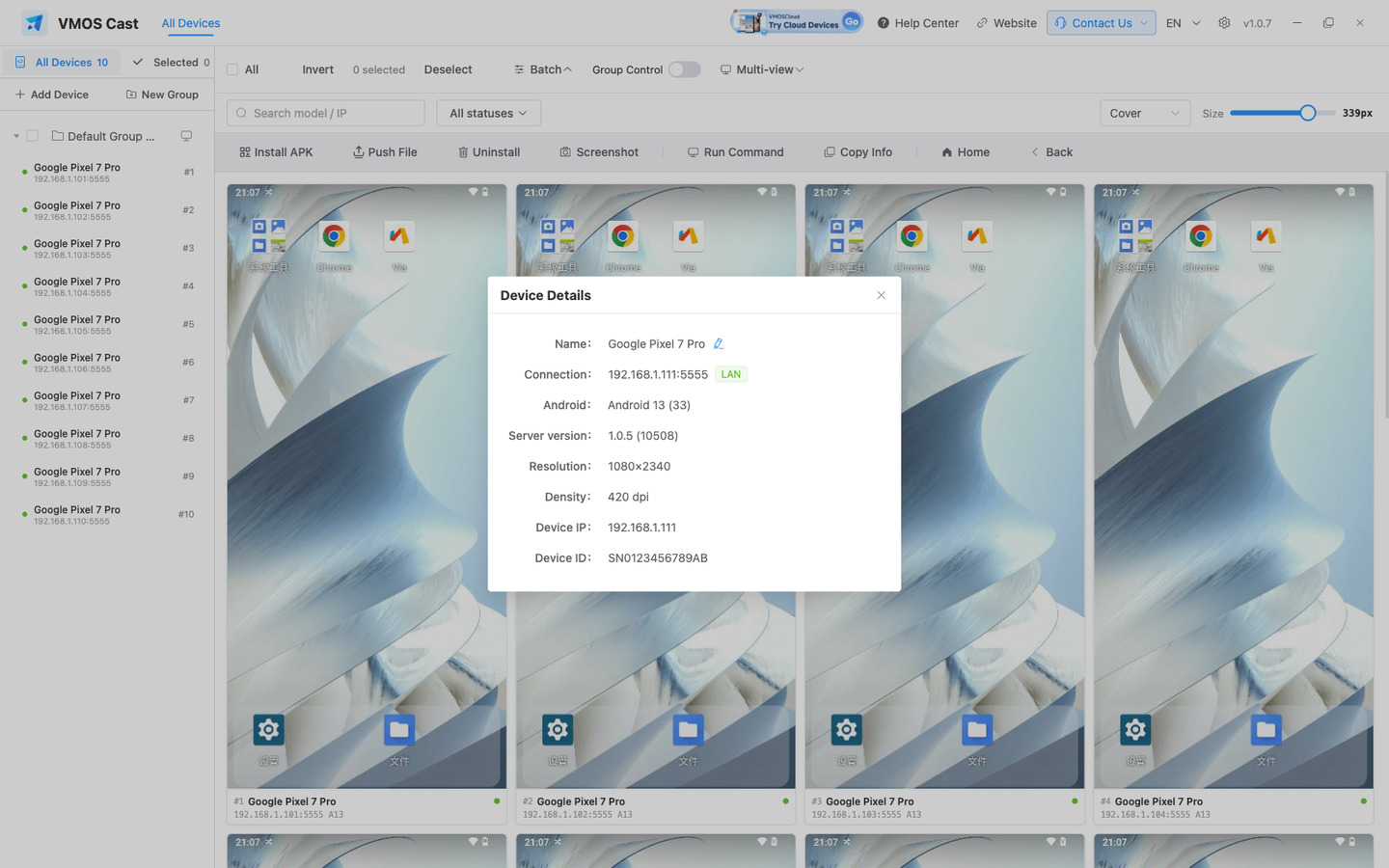1389x868 pixels.
Task: Open the Contact Us dropdown
Action: (x=1102, y=23)
